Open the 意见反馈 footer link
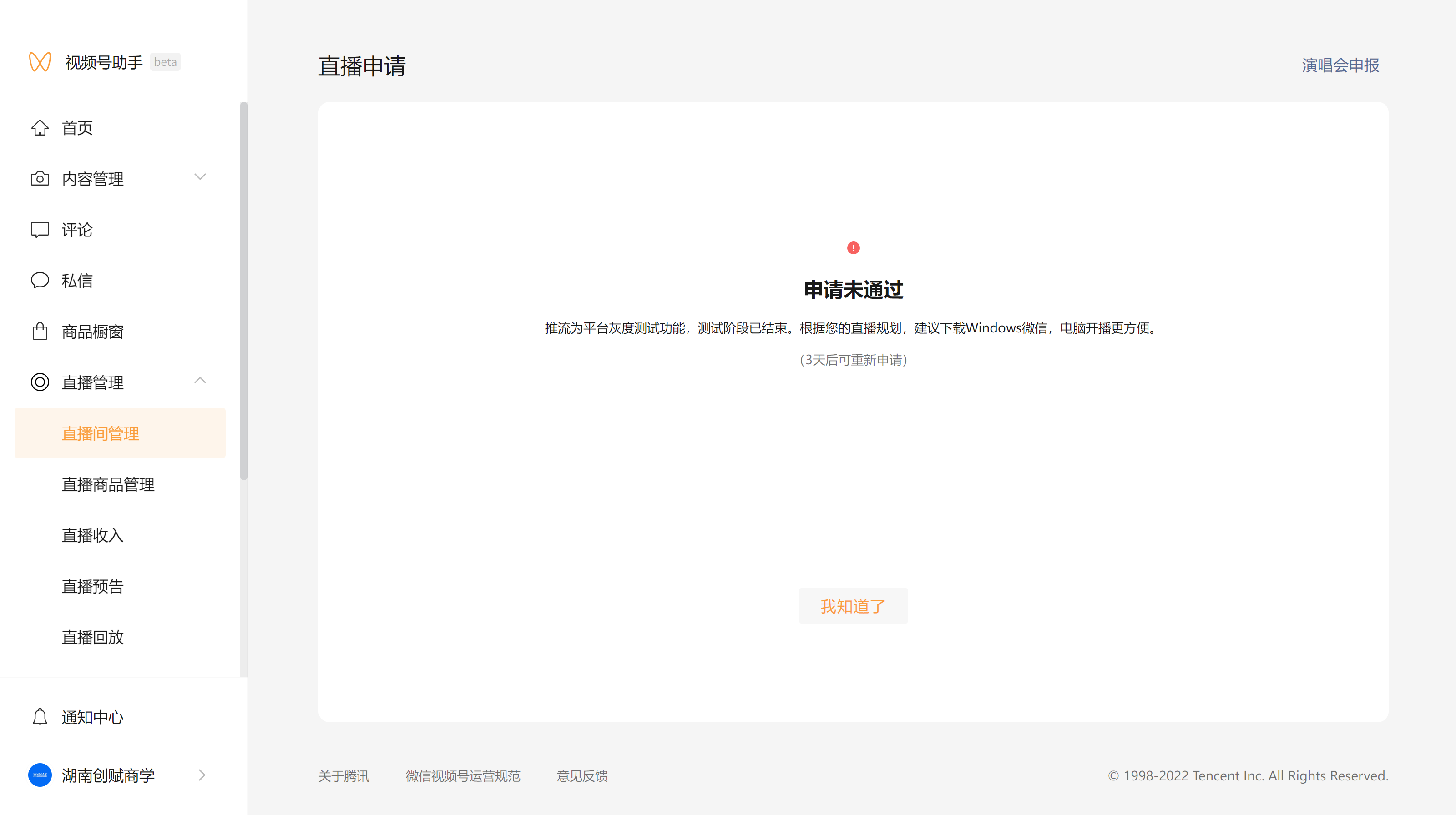Viewport: 1456px width, 815px height. tap(582, 775)
